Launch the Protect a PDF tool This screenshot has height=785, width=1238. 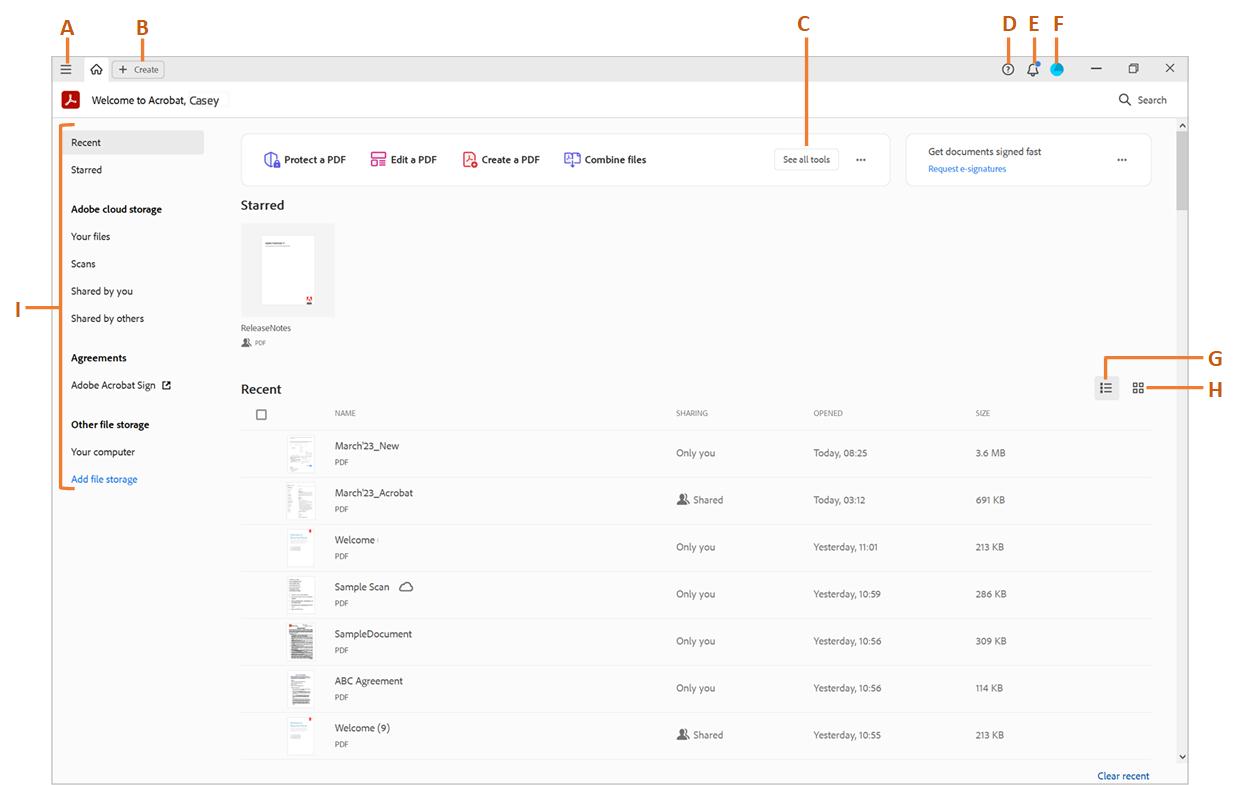coord(304,160)
